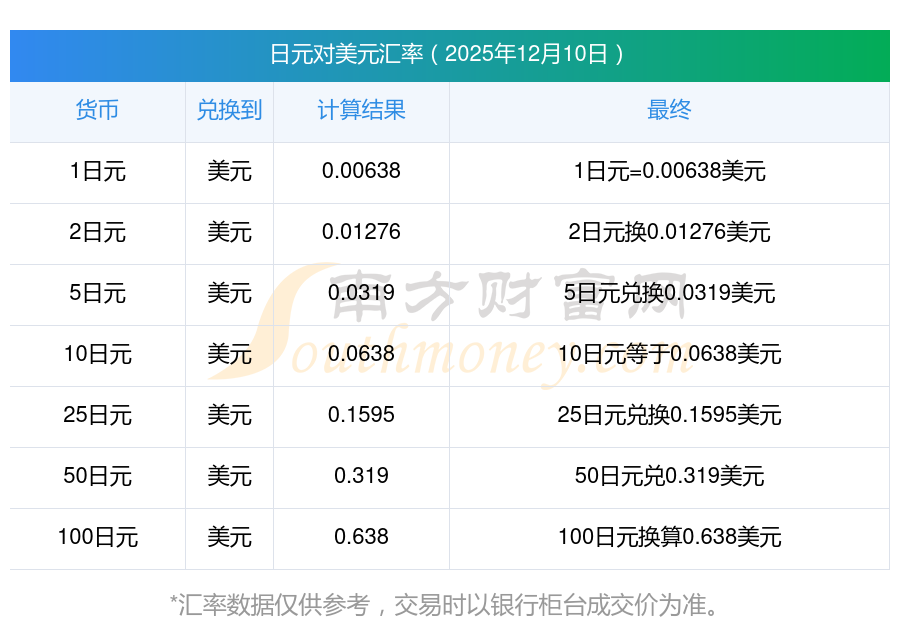The image size is (900, 636).
Task: Click the value '0.638' in results column
Action: 361,537
